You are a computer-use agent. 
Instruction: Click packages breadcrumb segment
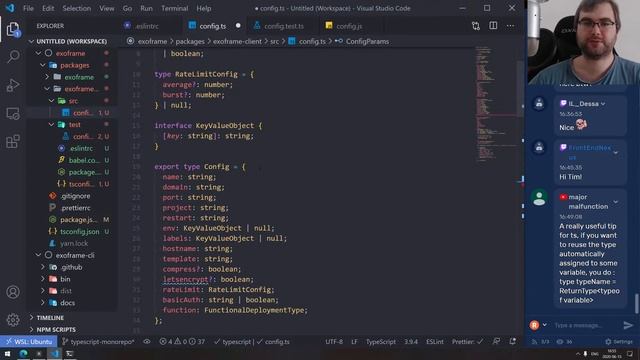point(190,41)
